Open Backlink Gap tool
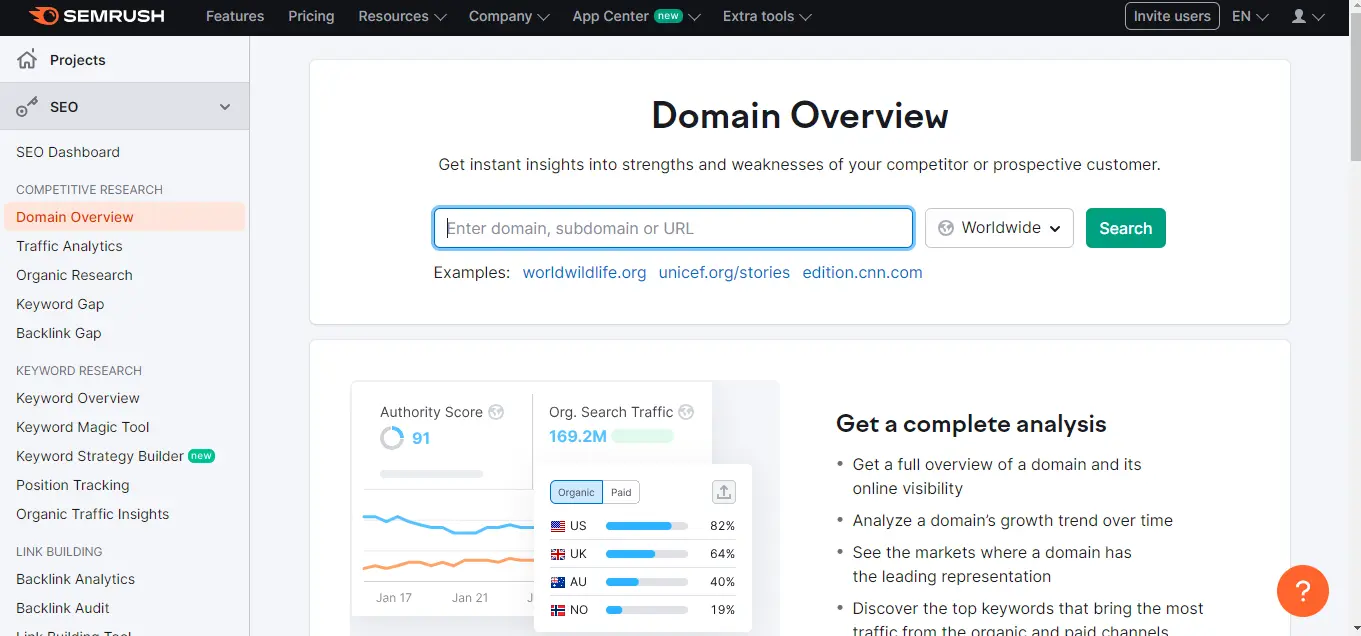Viewport: 1361px width, 636px height. pos(59,333)
